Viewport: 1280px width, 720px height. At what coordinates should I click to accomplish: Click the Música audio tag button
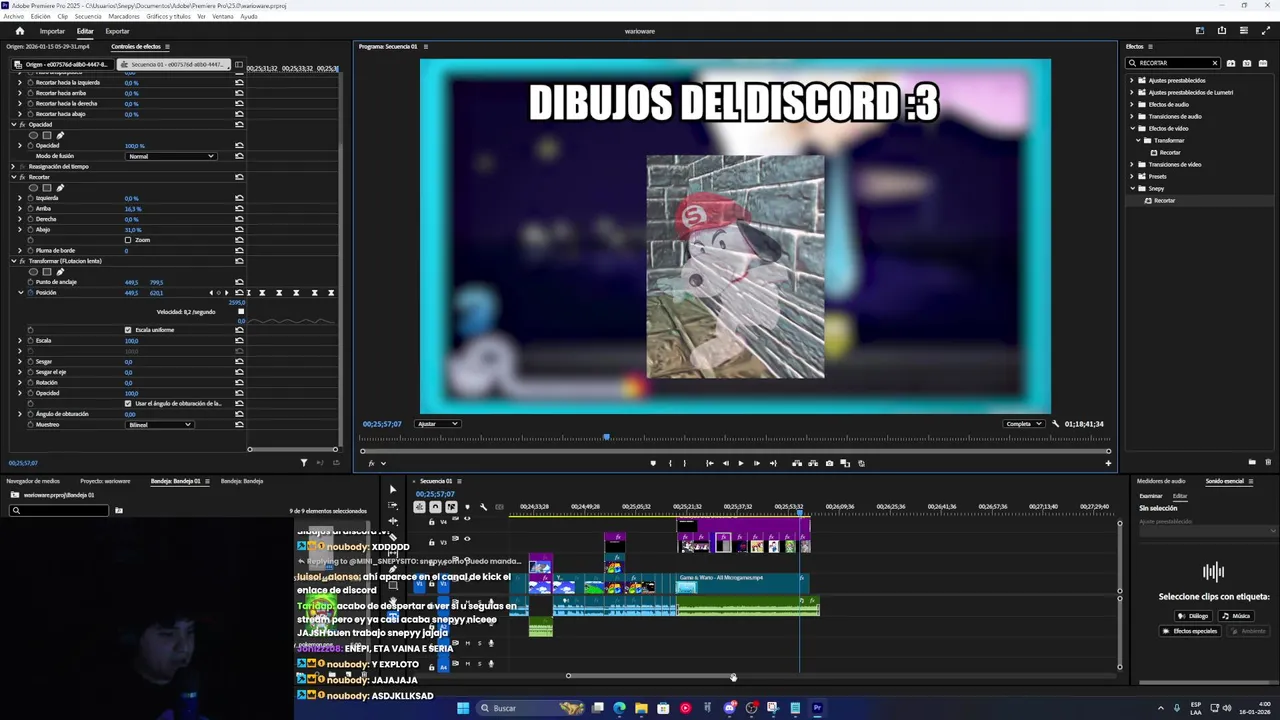tap(1236, 616)
